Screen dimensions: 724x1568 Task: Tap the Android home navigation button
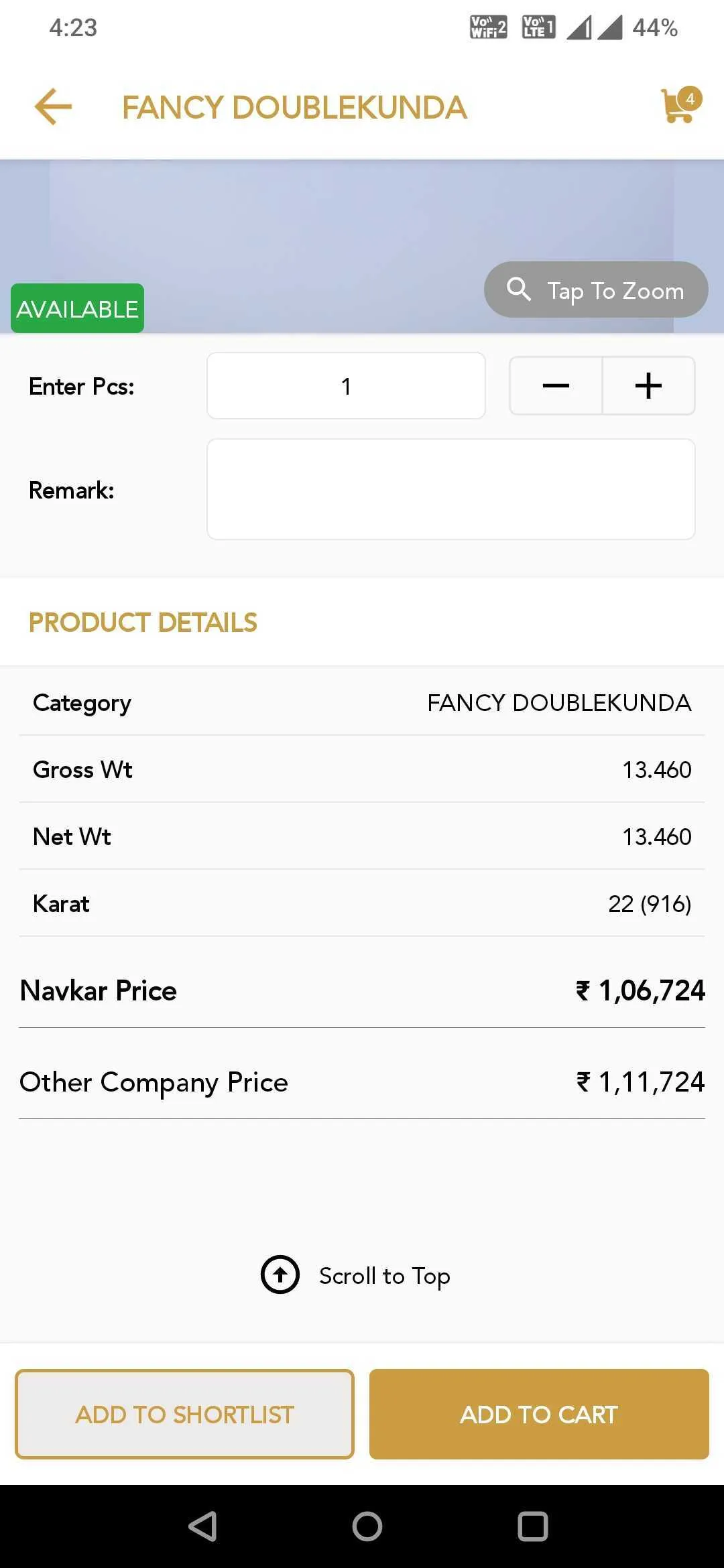tap(367, 1526)
